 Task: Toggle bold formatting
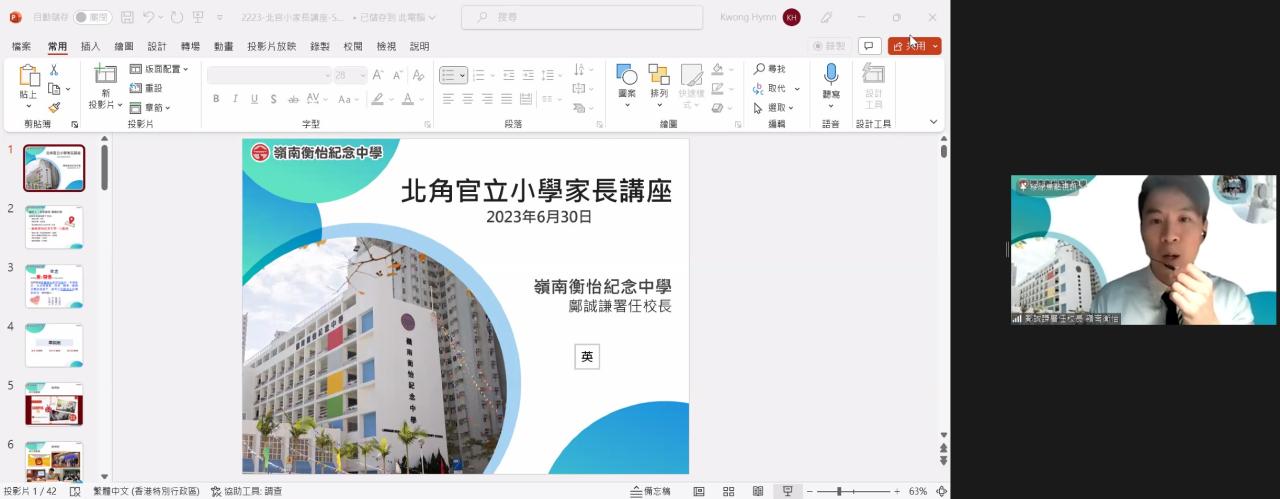[216, 99]
